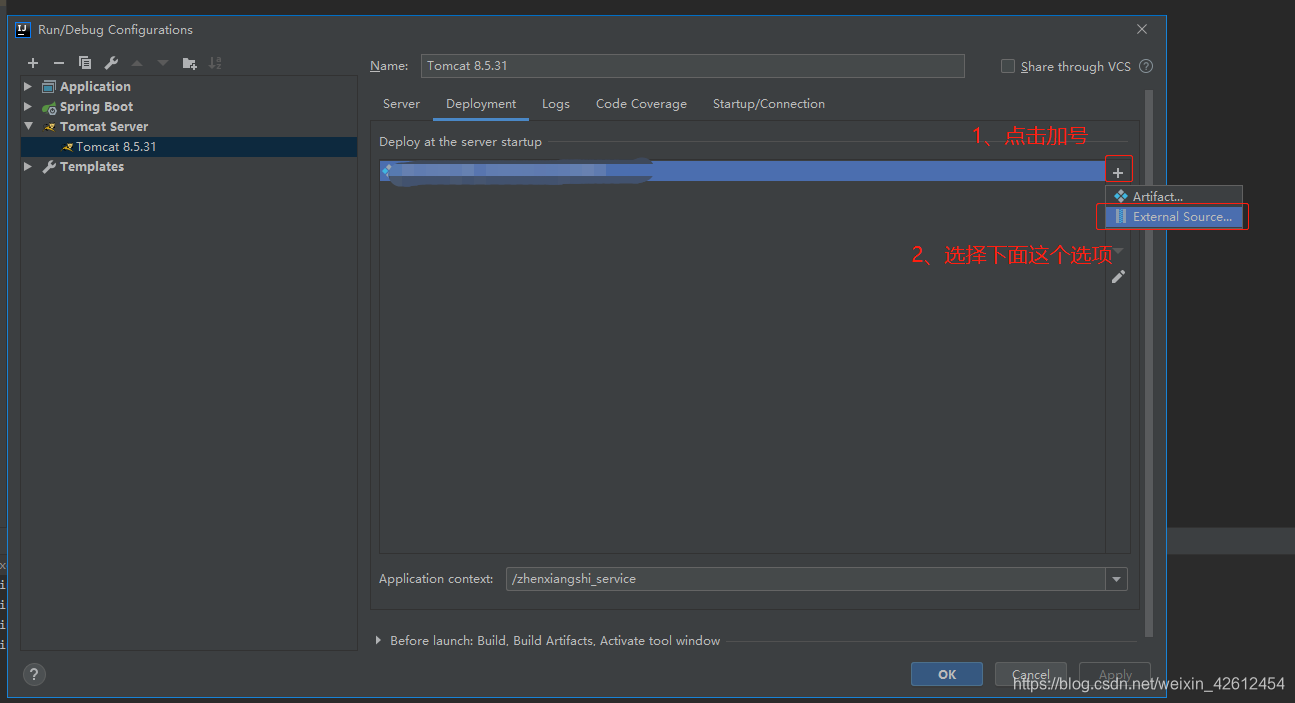Select the Templates tree item
Viewport: 1295px width, 703px height.
pyautogui.click(x=91, y=167)
